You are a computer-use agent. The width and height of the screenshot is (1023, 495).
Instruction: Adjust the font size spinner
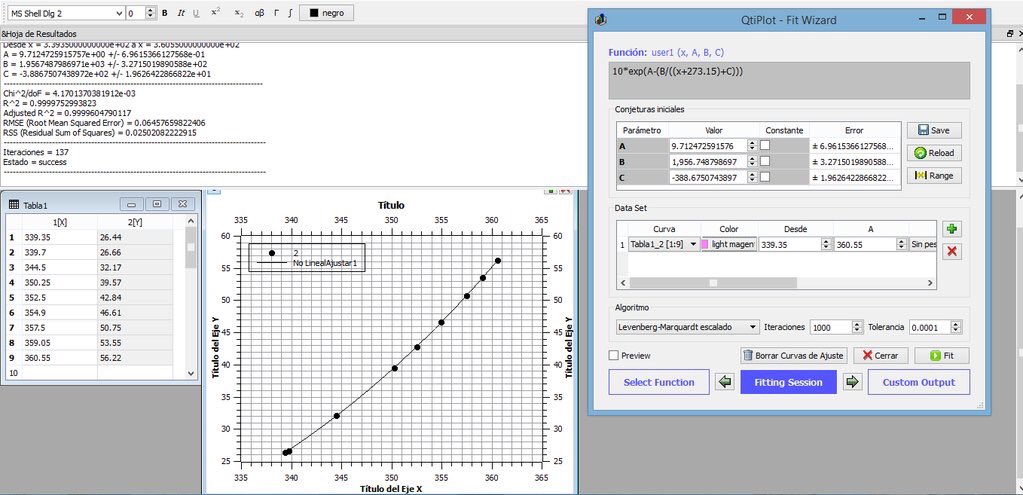[151, 13]
